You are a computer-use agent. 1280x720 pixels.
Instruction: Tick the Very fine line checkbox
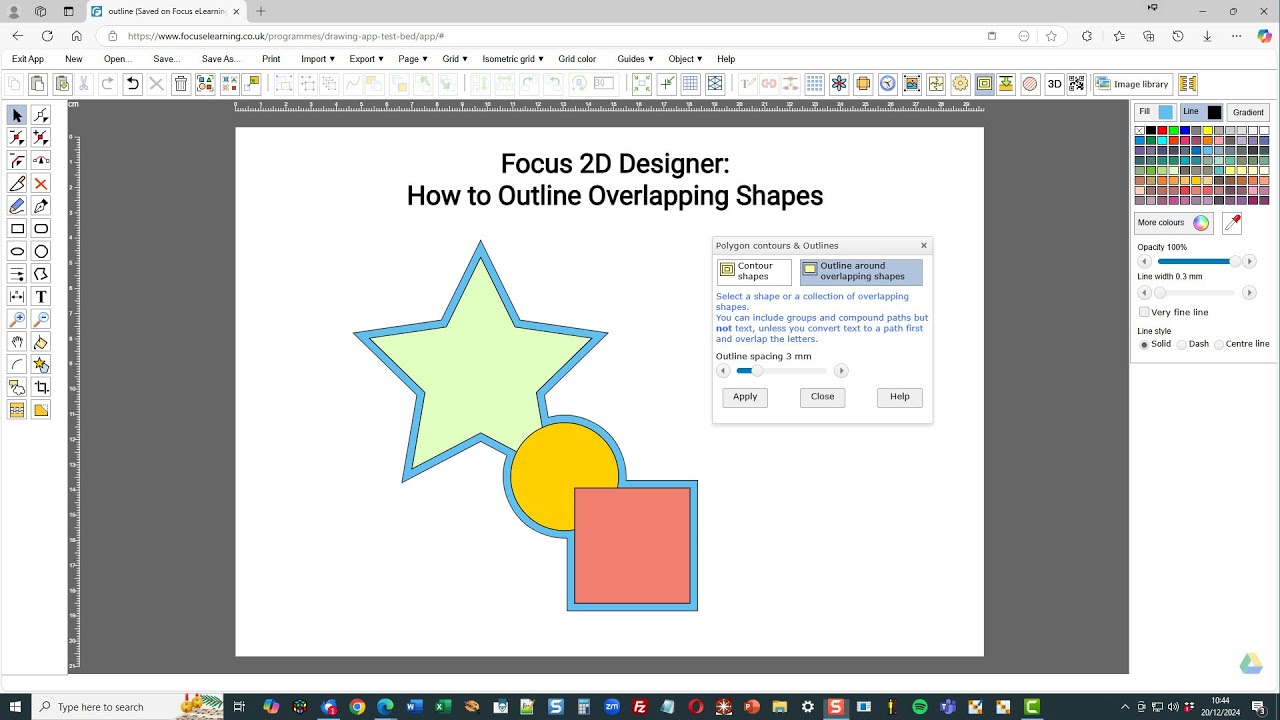click(x=1144, y=312)
